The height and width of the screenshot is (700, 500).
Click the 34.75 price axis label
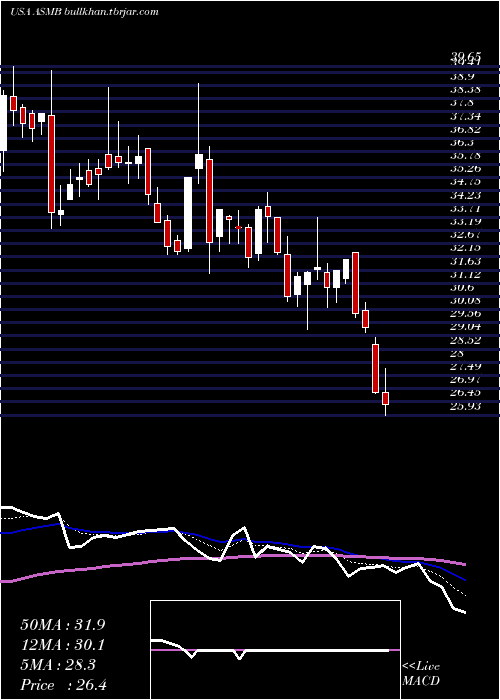[x=465, y=181]
